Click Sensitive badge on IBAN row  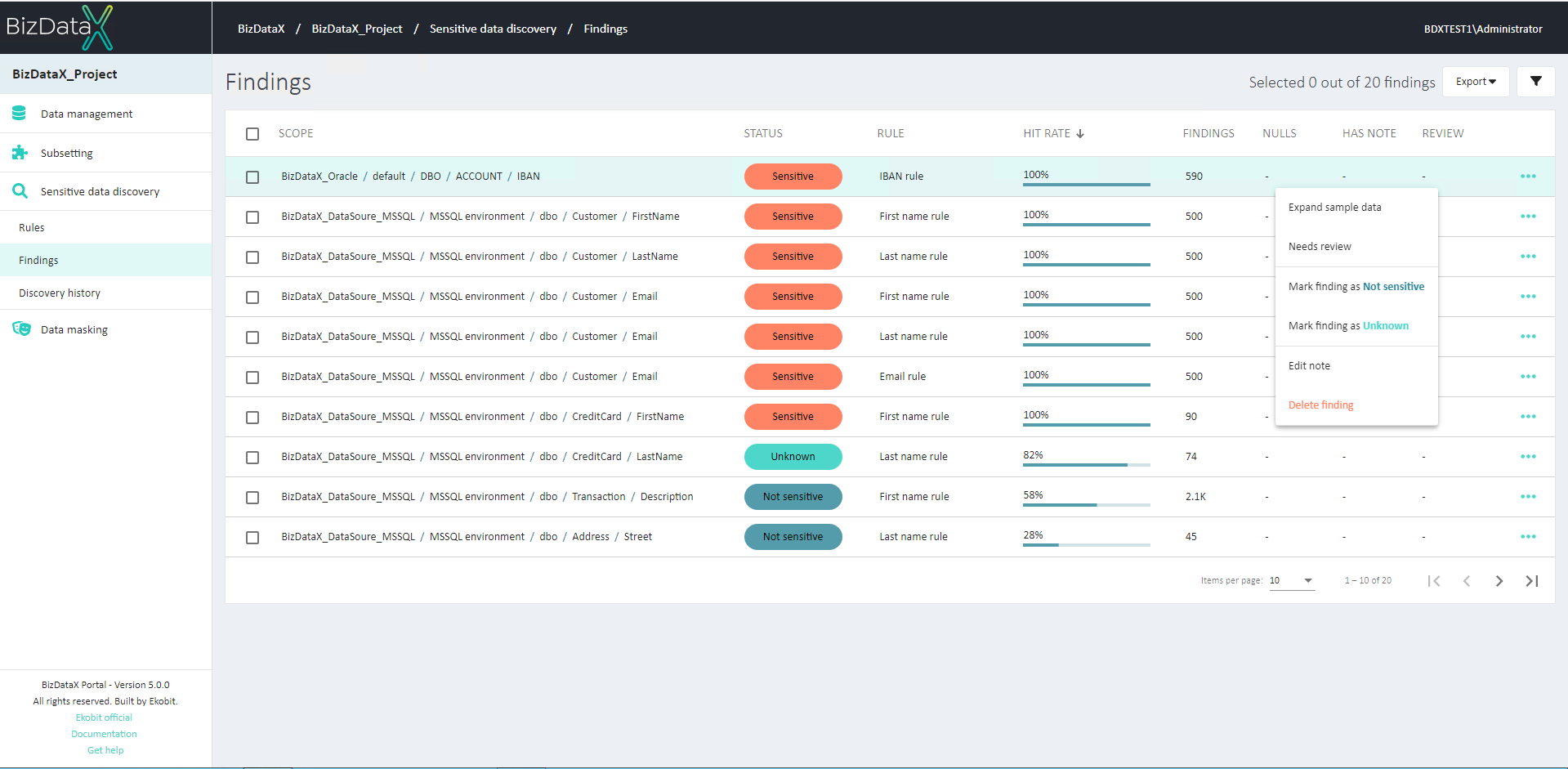point(793,177)
